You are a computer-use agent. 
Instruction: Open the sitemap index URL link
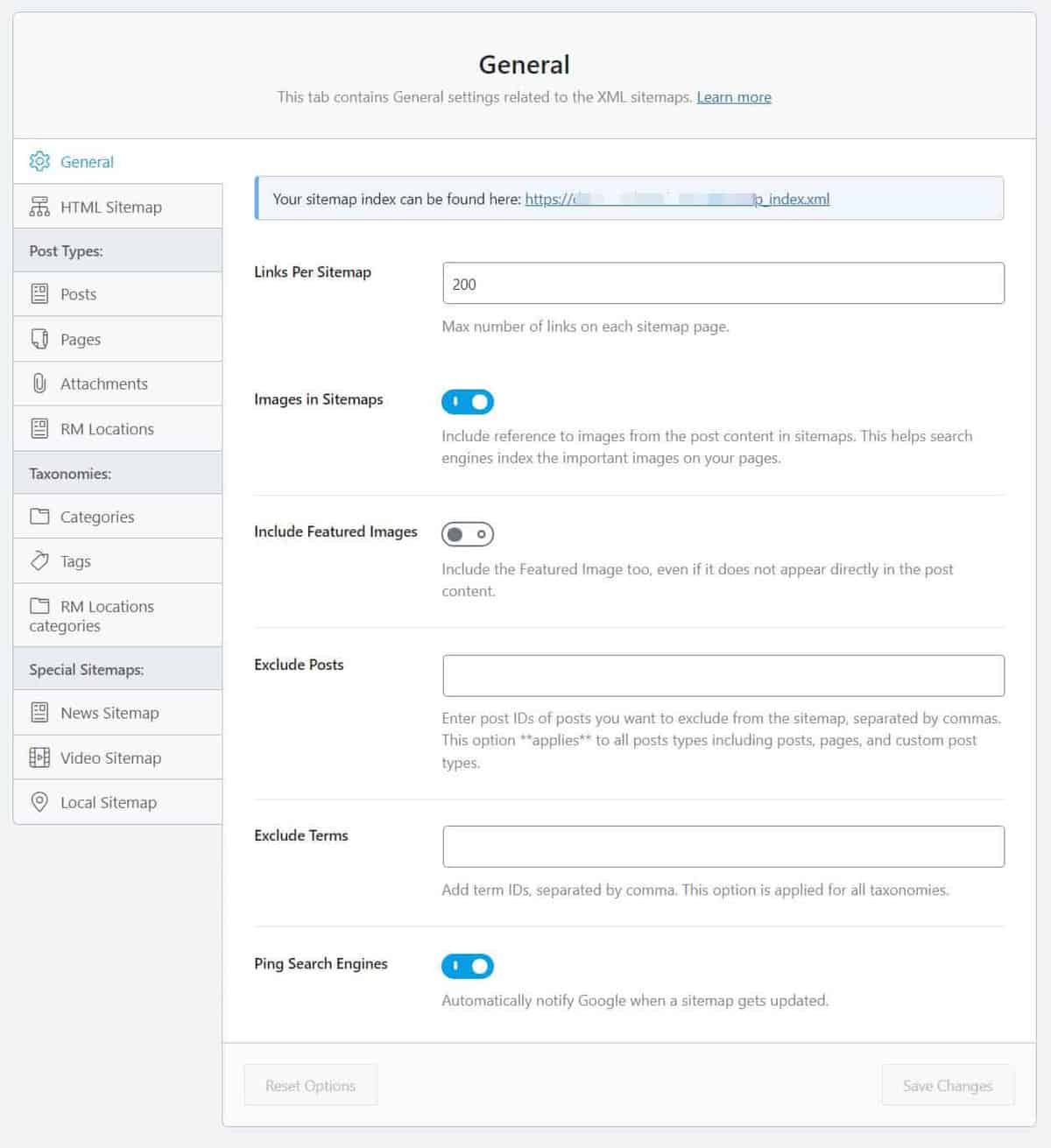676,200
